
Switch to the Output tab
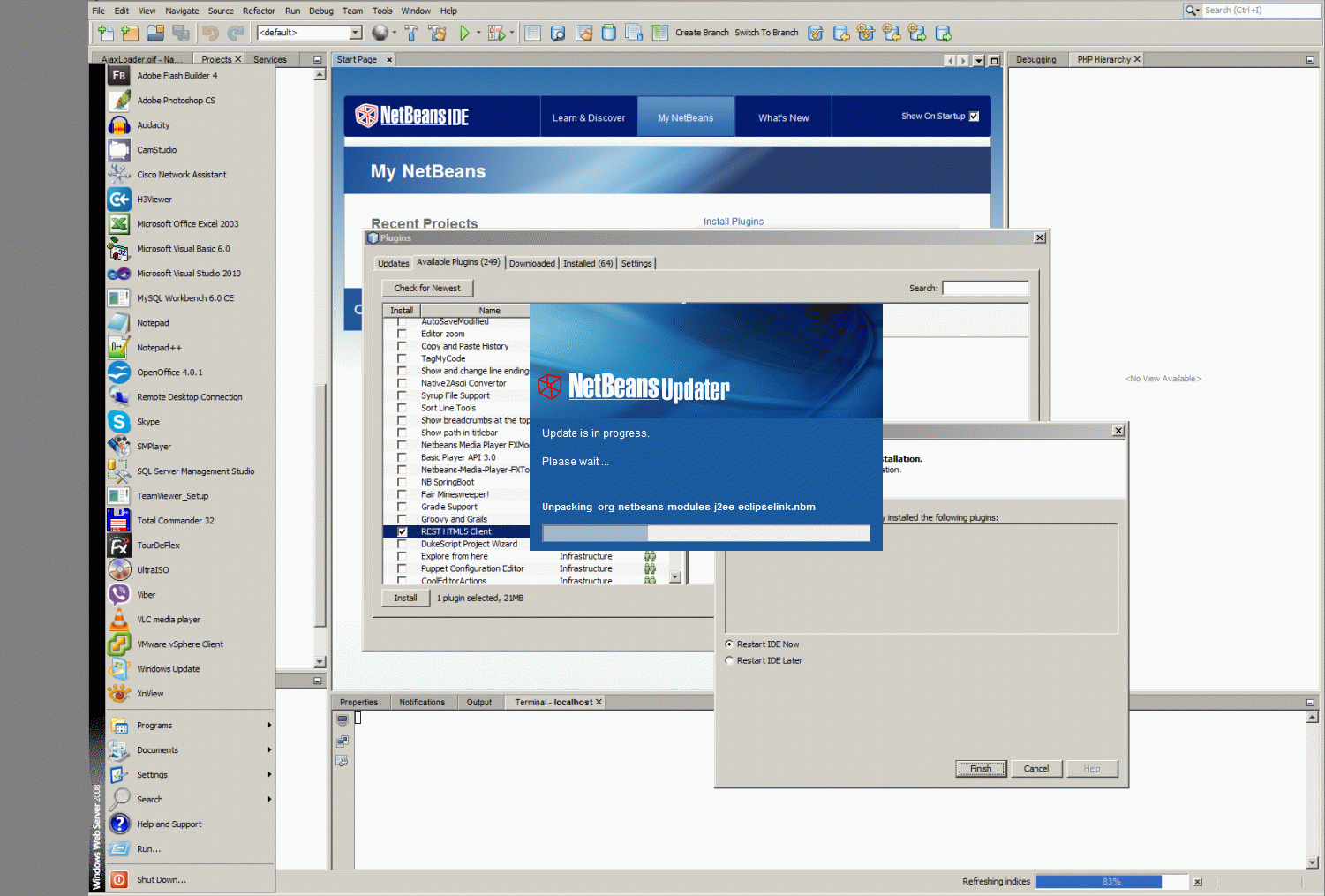479,703
